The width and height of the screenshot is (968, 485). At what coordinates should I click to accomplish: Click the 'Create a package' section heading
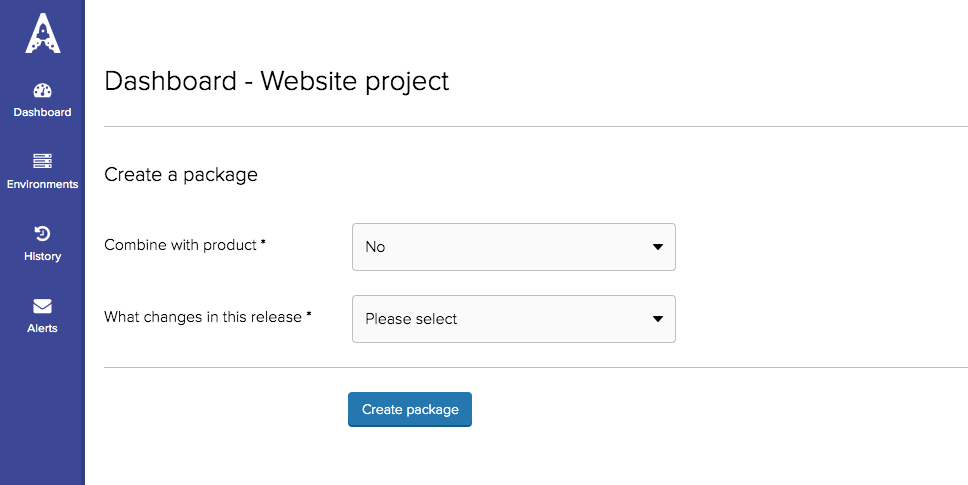(x=180, y=175)
